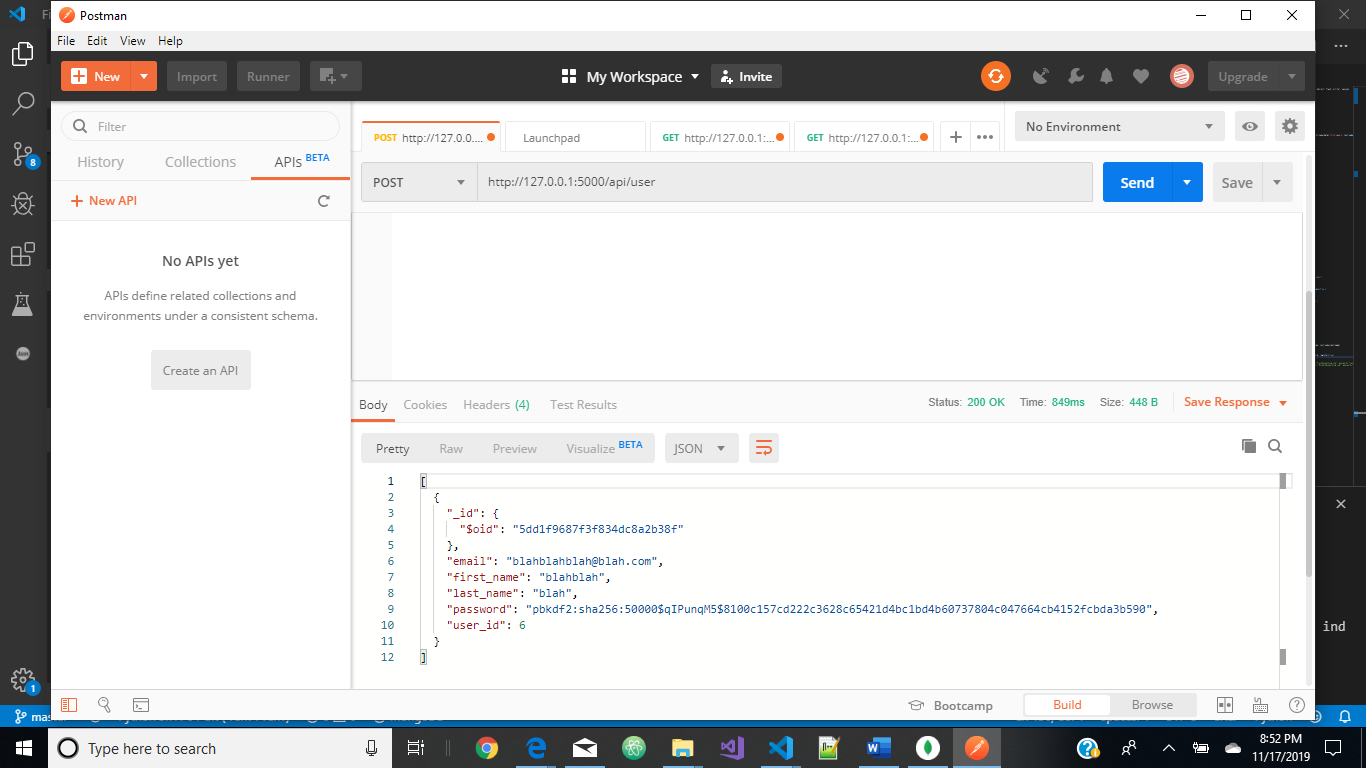Click the Runner button
This screenshot has height=768, width=1366.
(268, 76)
